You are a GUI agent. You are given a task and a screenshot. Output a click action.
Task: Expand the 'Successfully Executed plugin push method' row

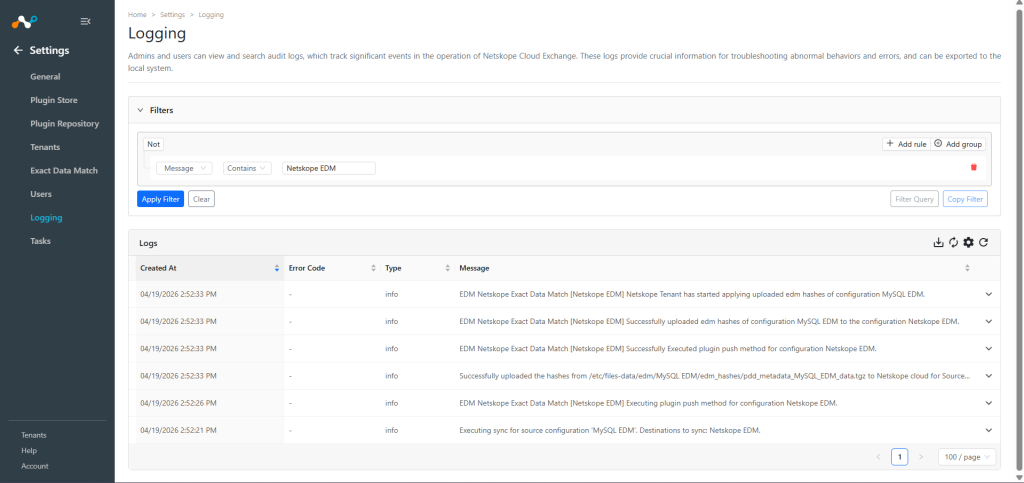[x=989, y=349]
